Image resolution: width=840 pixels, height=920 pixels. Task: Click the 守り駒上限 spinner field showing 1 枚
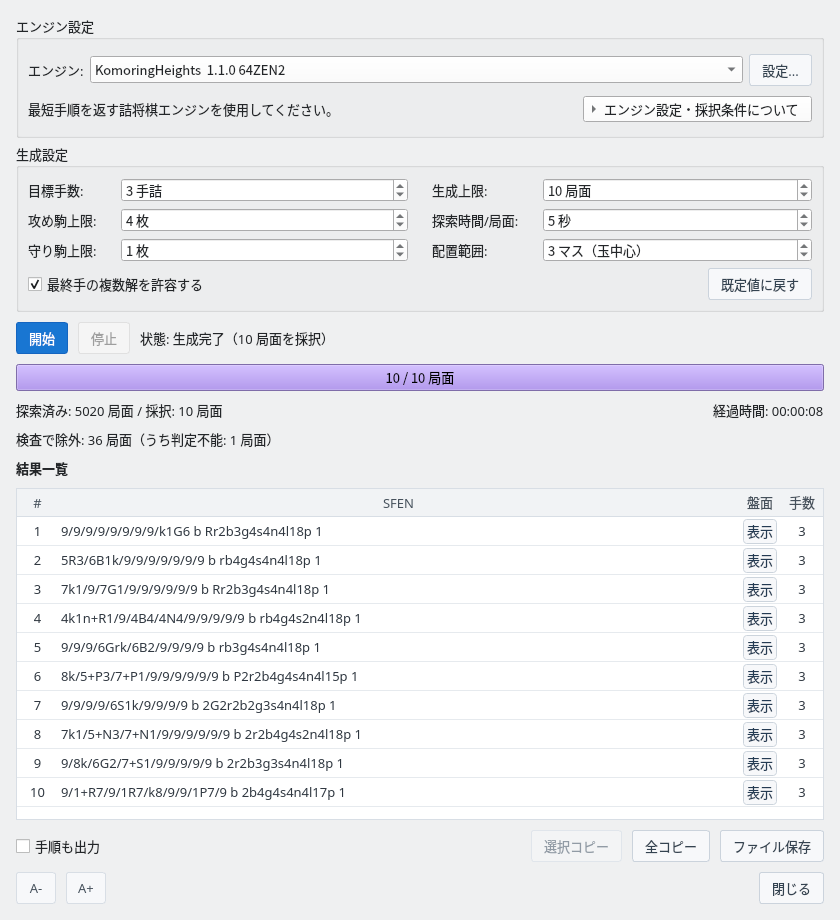(264, 251)
